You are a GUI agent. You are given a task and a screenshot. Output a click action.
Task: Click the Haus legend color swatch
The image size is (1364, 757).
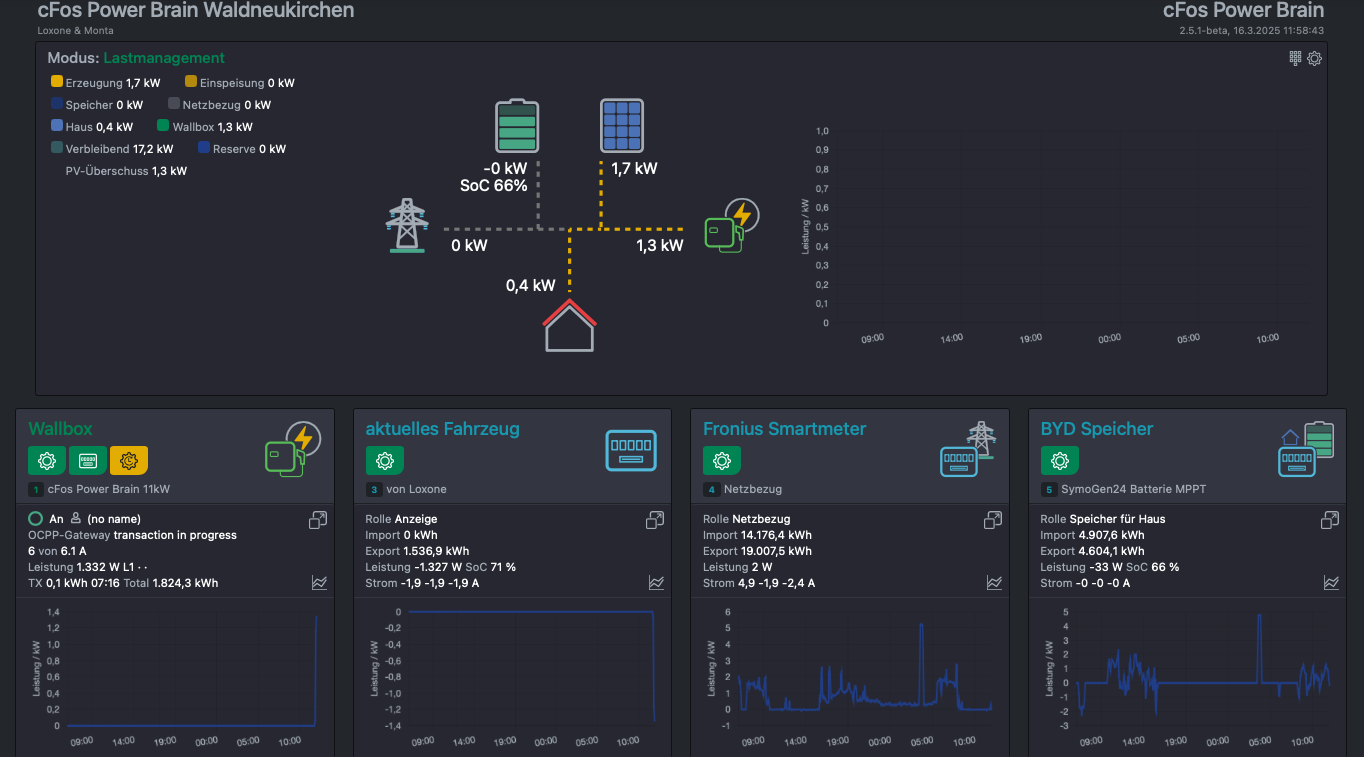click(x=57, y=126)
